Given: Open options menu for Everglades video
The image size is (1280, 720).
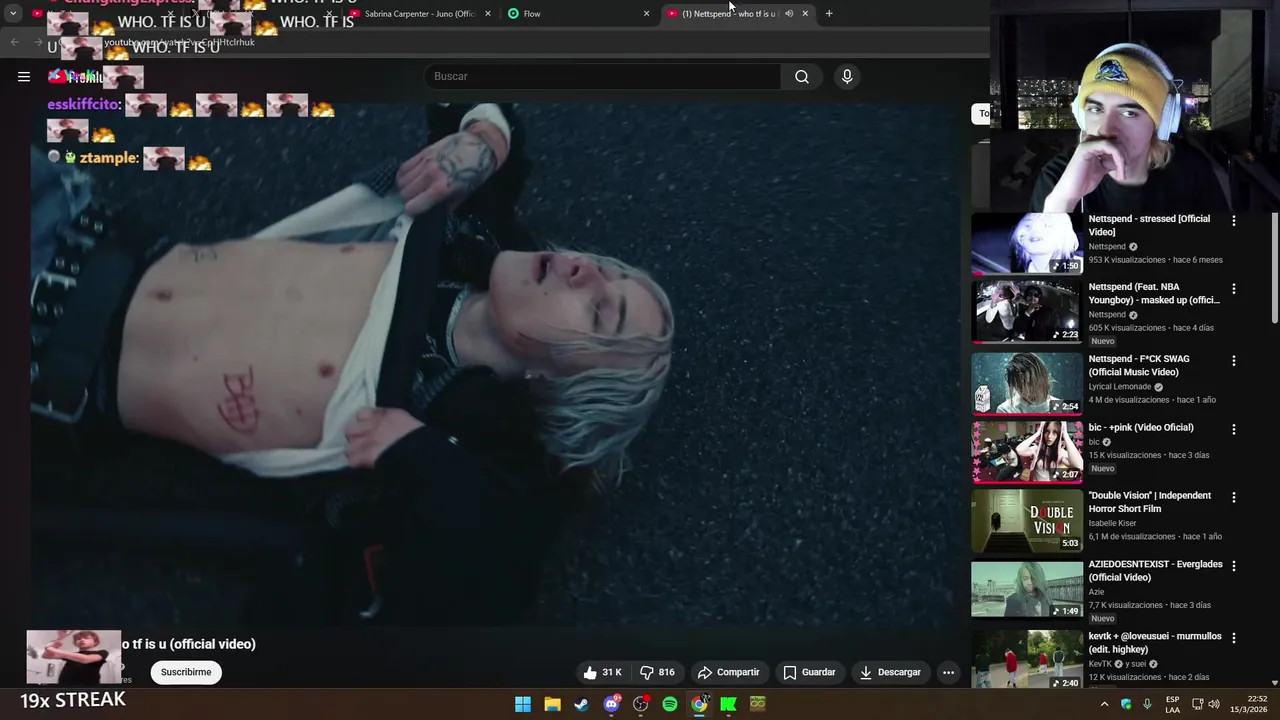Looking at the screenshot, I should point(1233,566).
